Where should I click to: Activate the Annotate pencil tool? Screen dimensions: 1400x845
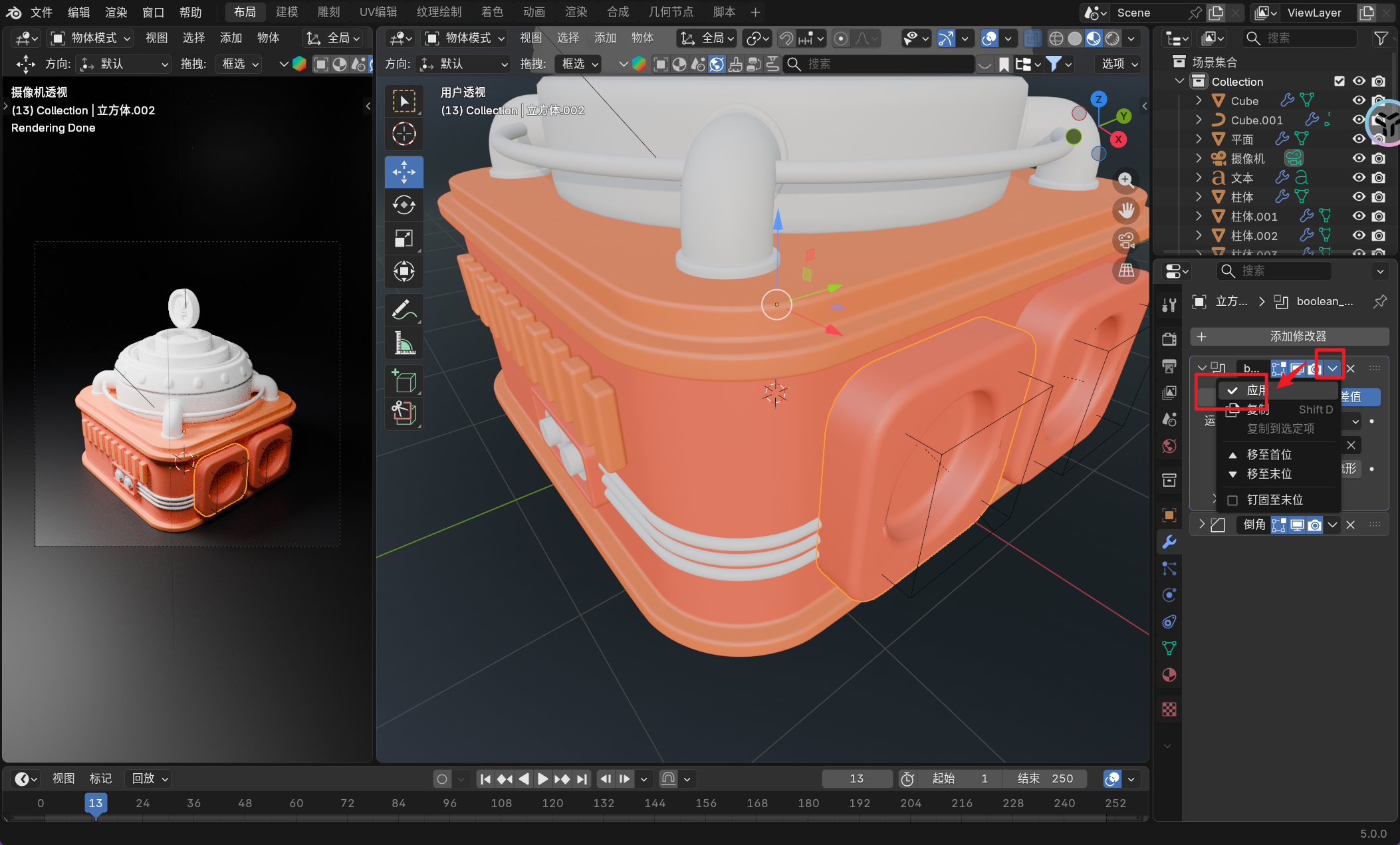click(x=404, y=310)
